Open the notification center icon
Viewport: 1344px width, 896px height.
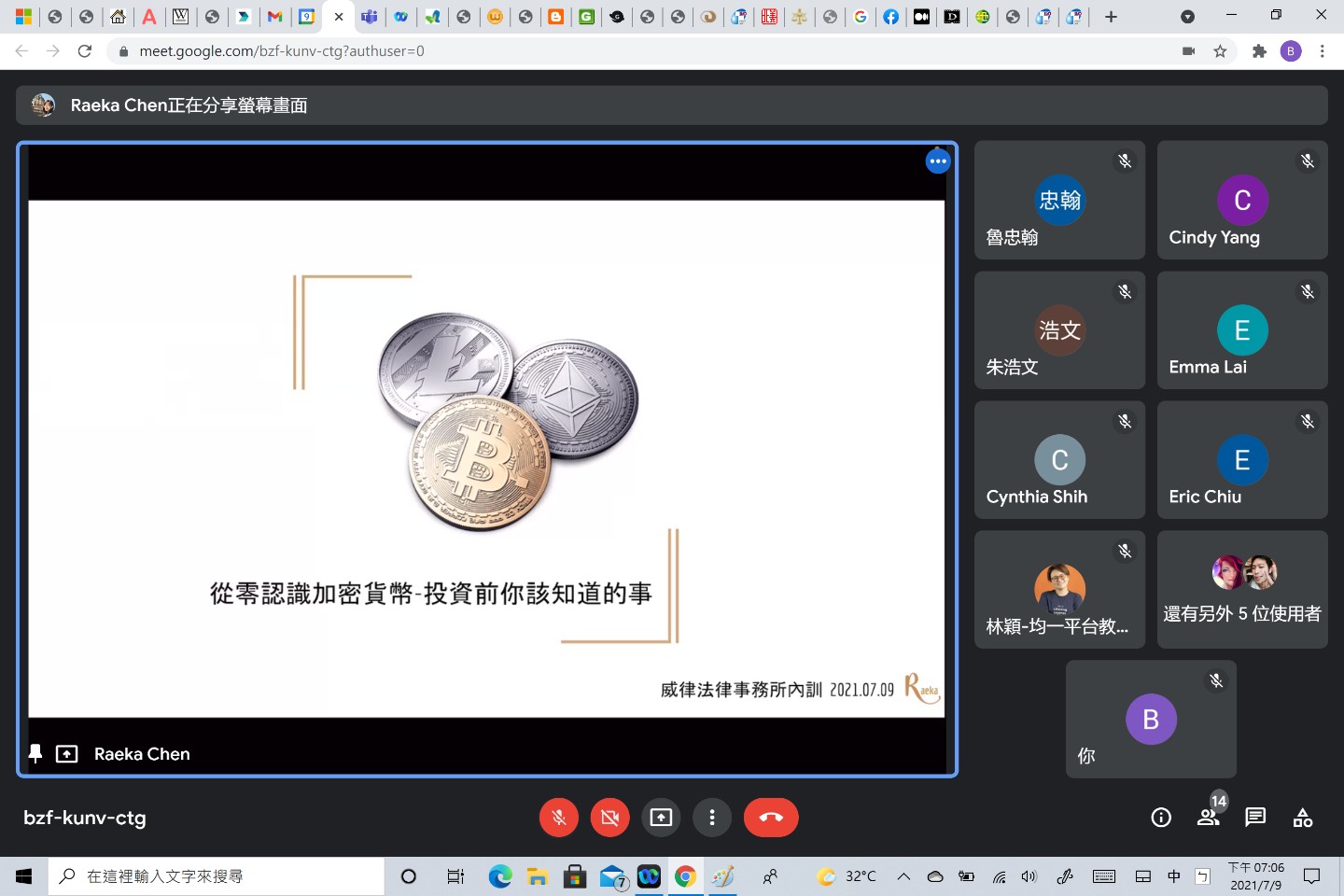coord(1311,876)
